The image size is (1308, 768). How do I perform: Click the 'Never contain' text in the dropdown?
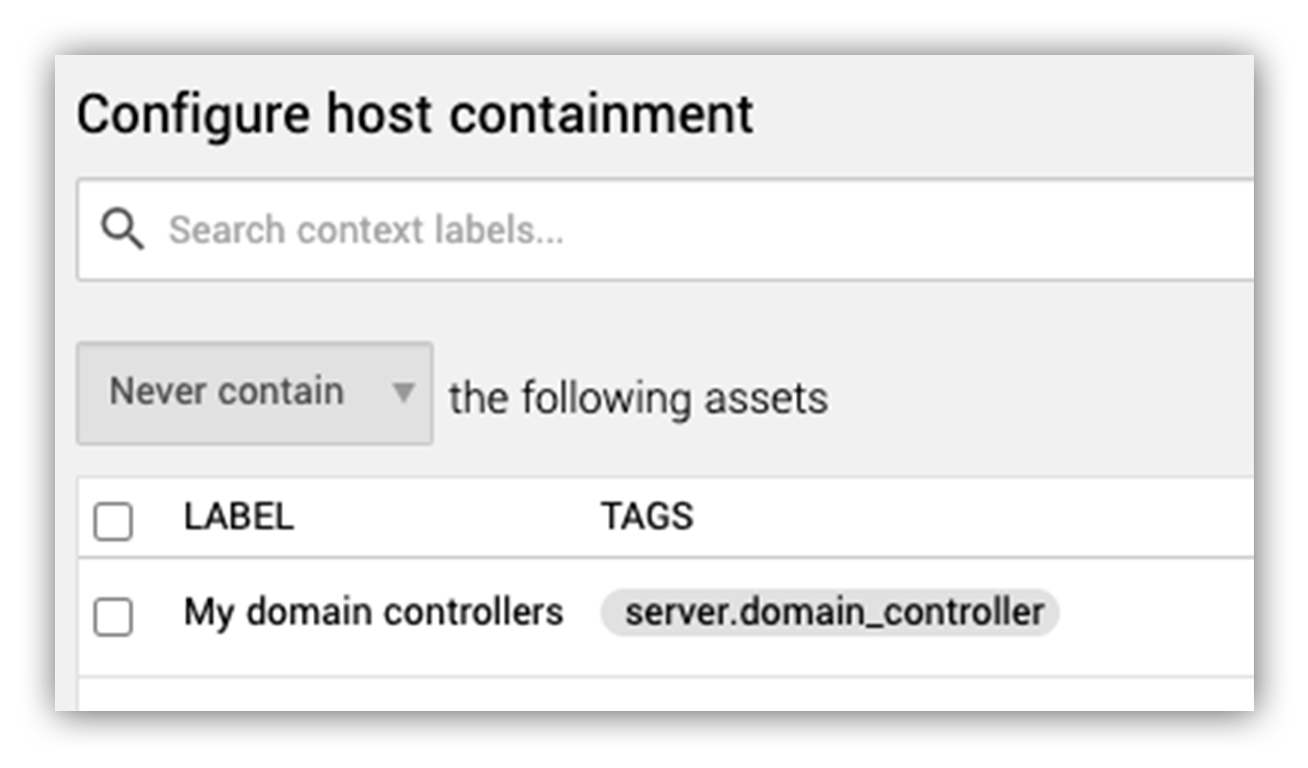pos(226,391)
